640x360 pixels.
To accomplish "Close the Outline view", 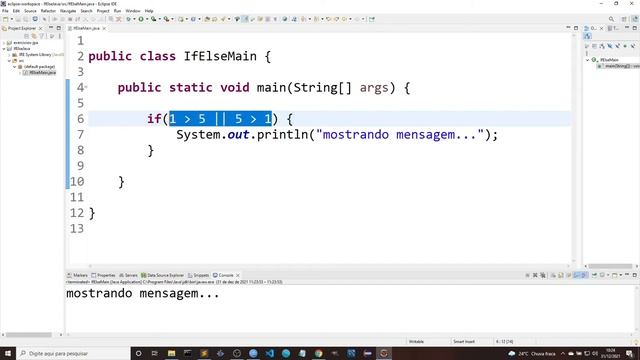I will pos(601,28).
